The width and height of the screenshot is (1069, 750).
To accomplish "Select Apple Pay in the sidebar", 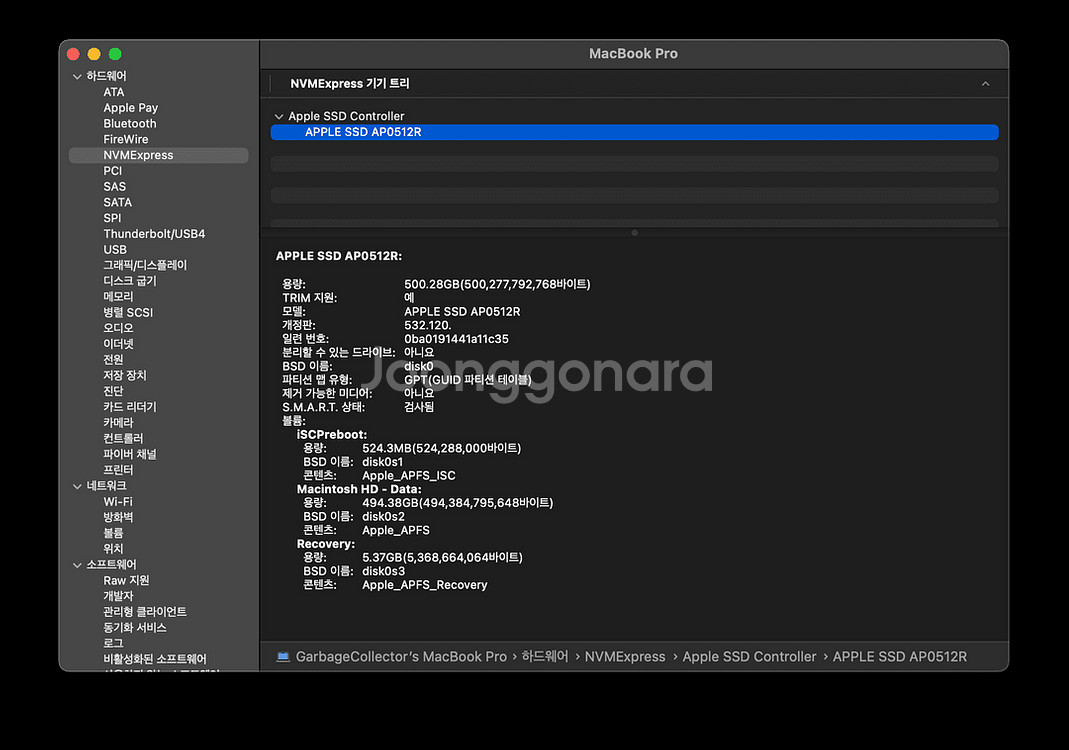I will (x=131, y=108).
